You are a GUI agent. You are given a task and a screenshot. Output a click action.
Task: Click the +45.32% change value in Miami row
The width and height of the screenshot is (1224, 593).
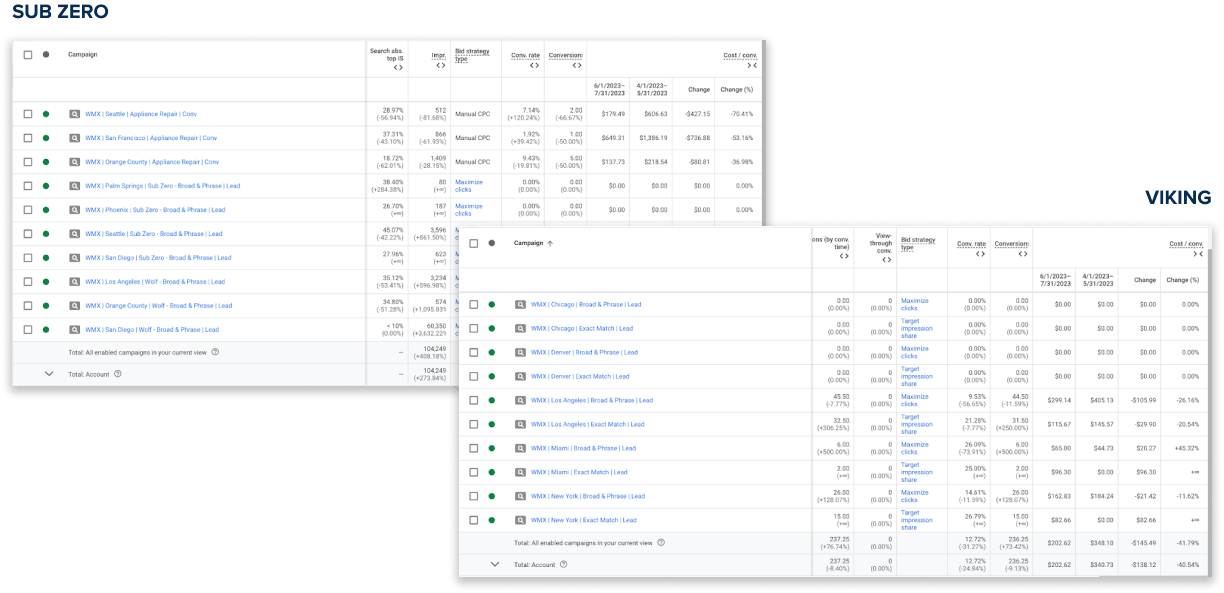click(x=1186, y=448)
